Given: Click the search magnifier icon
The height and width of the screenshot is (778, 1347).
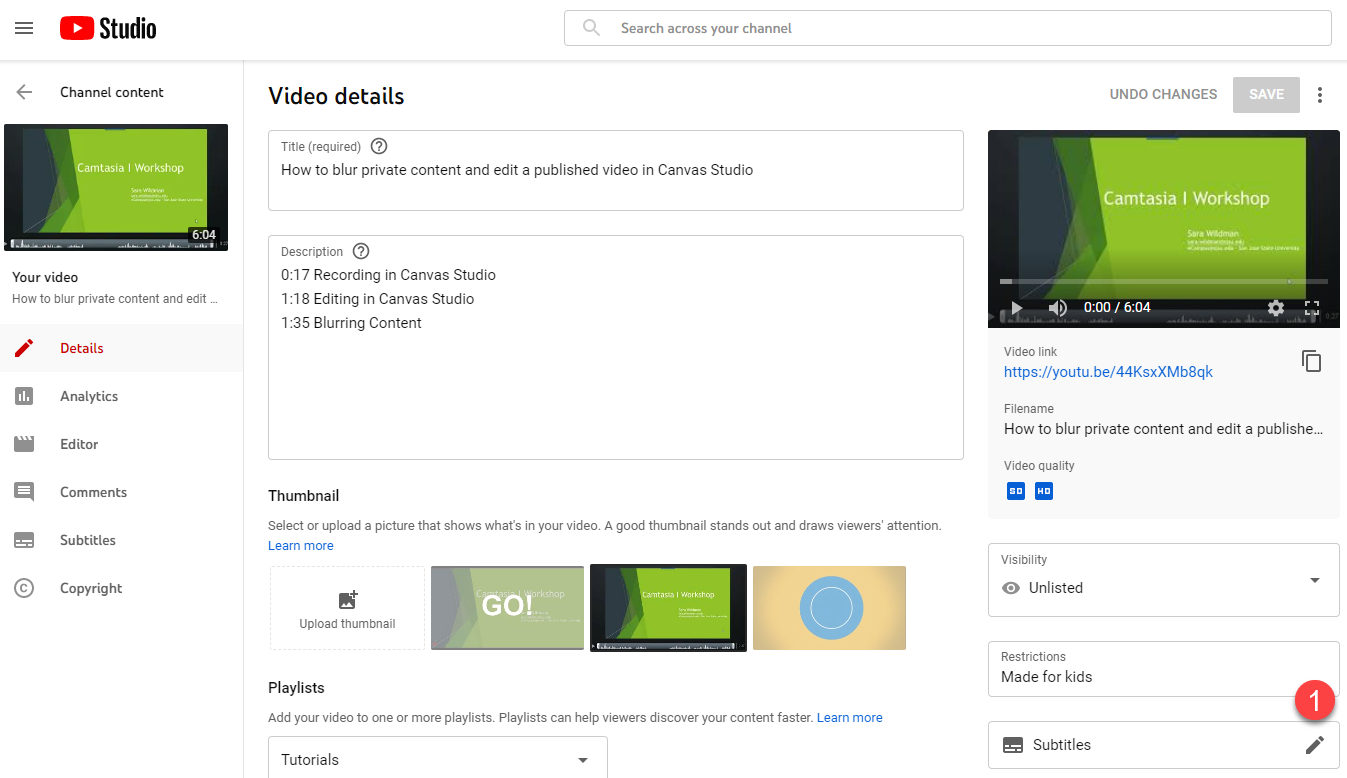Looking at the screenshot, I should 592,28.
